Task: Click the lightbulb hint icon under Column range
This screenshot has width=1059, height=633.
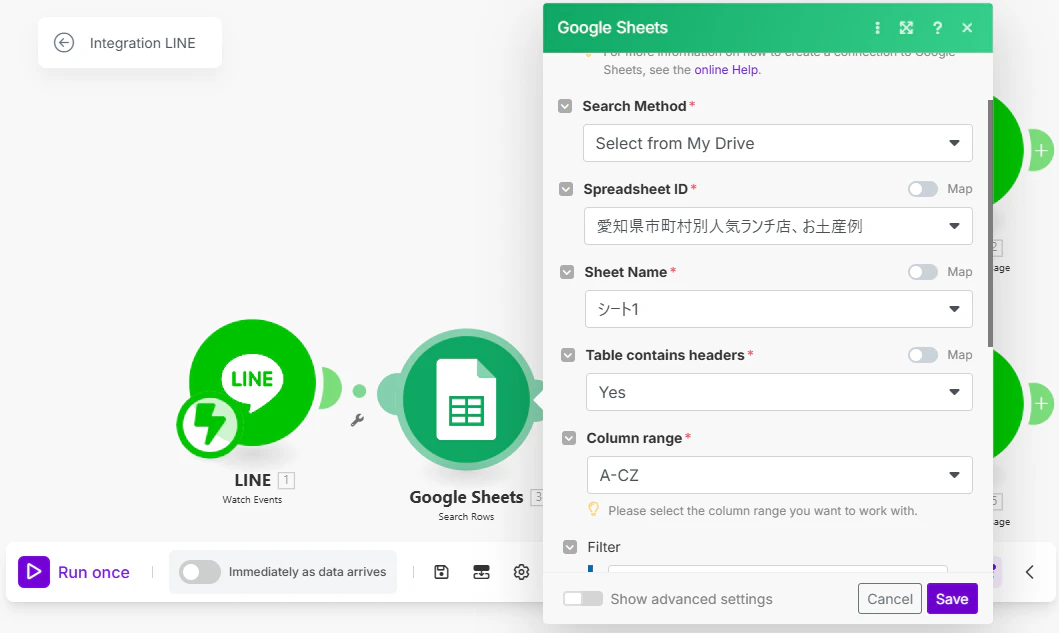Action: [594, 509]
